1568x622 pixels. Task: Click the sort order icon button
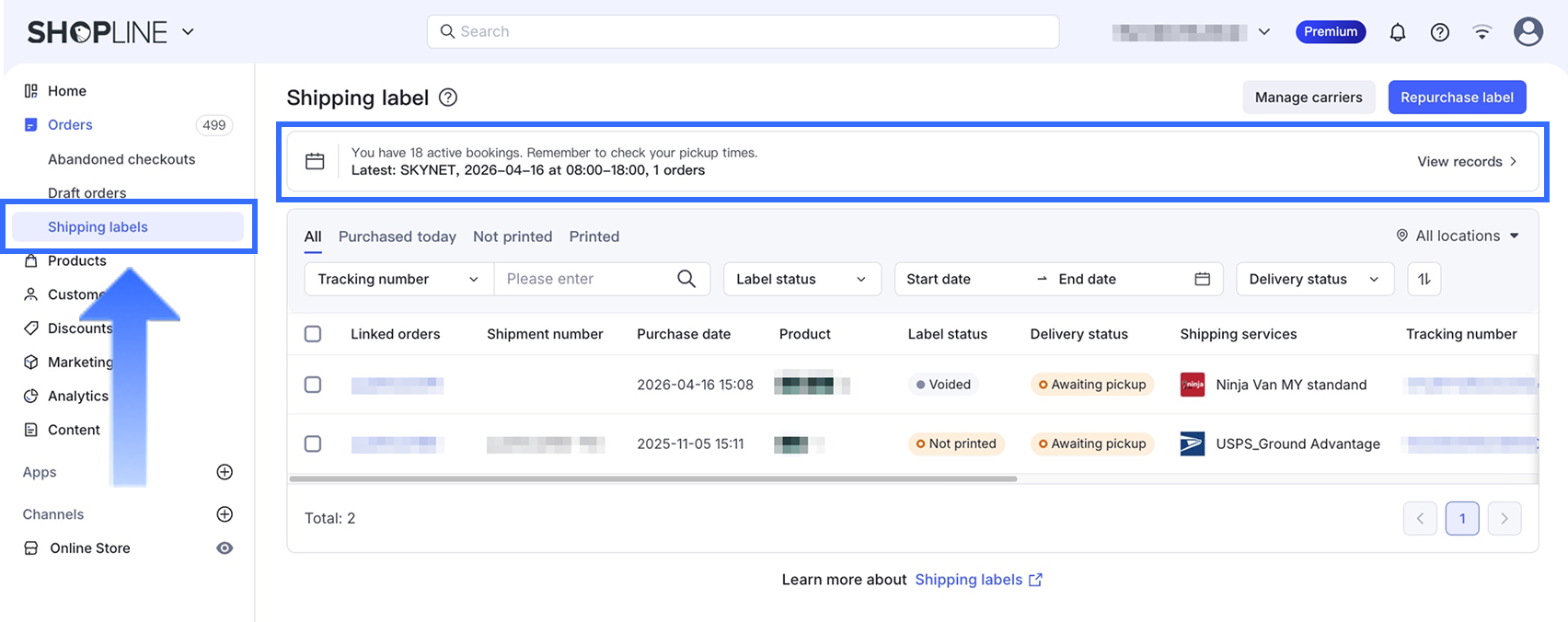coord(1424,279)
